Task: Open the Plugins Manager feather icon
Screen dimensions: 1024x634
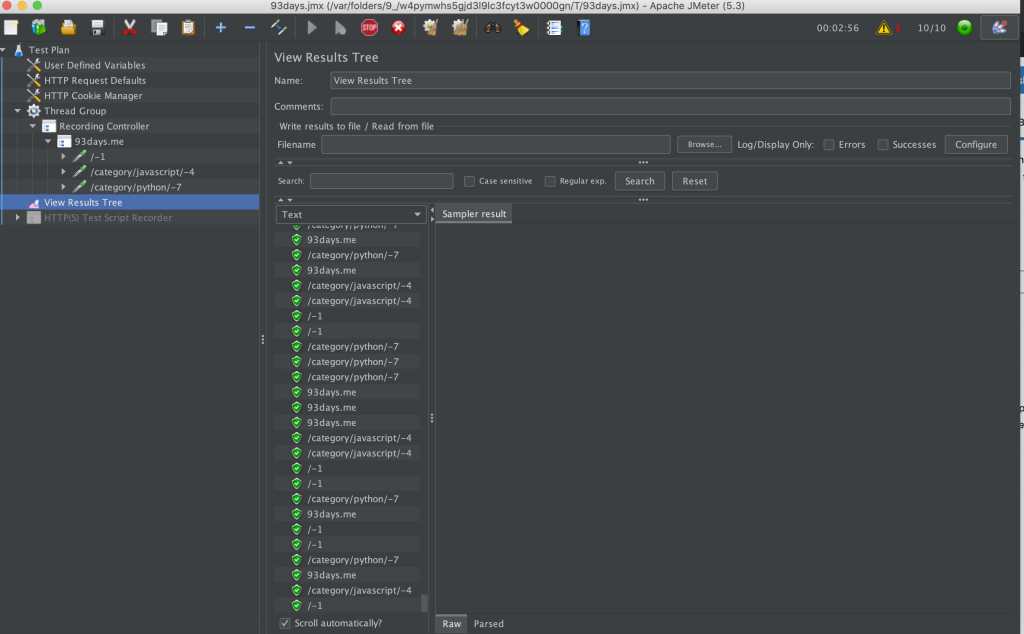Action: 999,27
